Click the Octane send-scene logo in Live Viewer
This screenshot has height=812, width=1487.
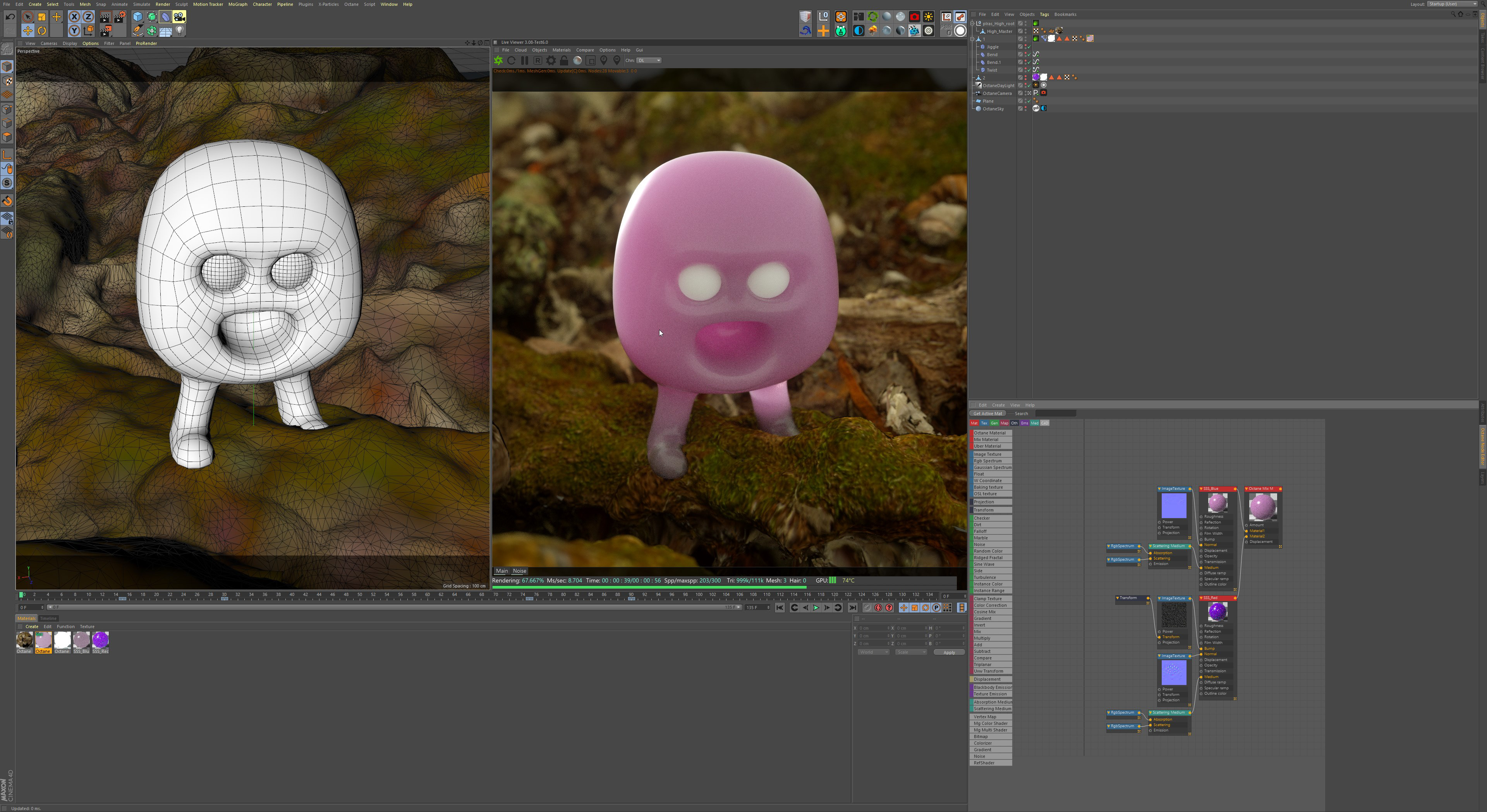coord(498,60)
